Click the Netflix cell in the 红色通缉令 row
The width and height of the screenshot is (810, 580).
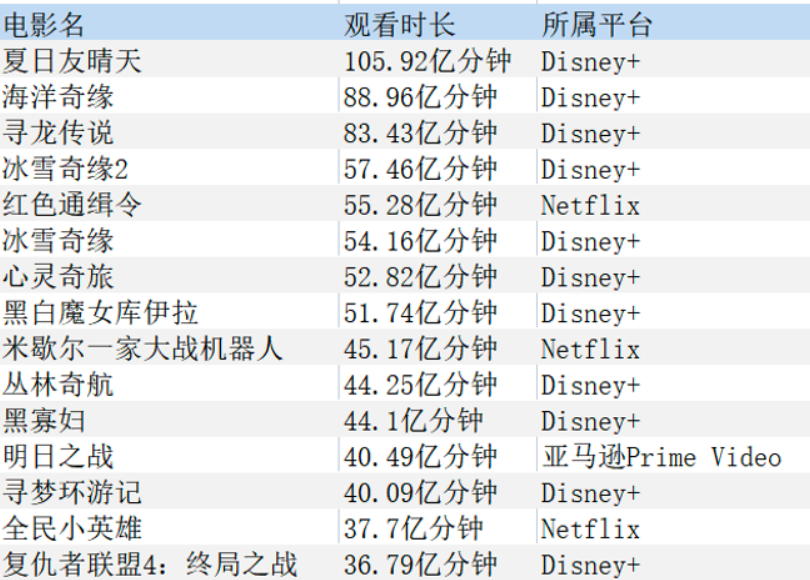point(590,205)
